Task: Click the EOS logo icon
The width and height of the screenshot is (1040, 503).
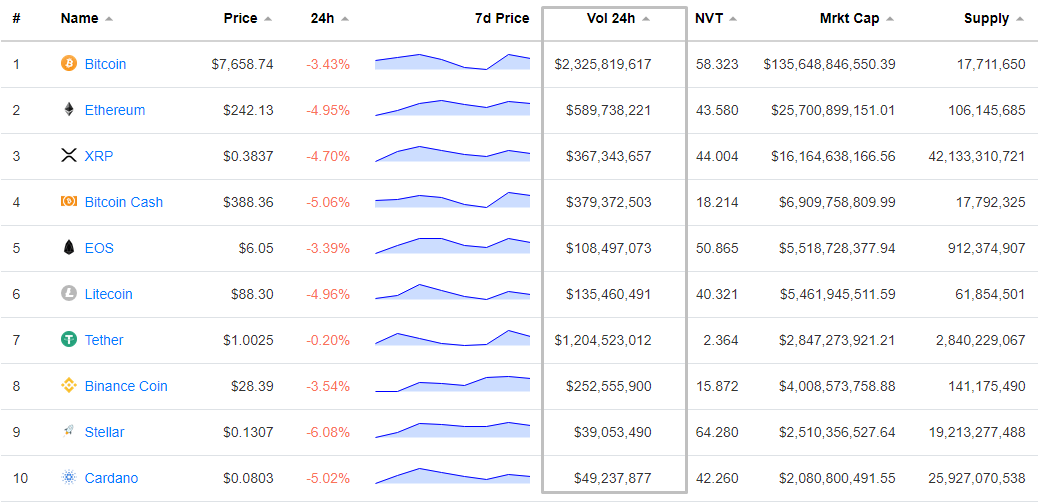Action: 69,248
